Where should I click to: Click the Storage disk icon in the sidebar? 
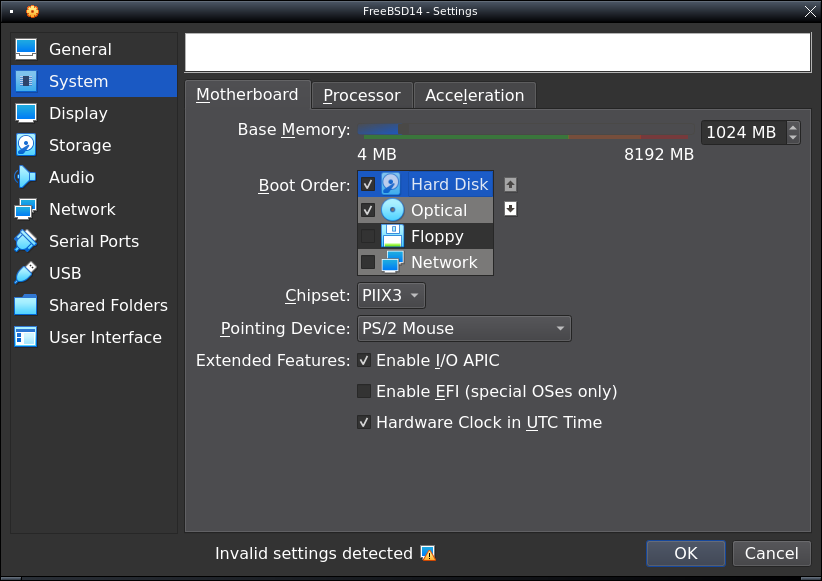[x=26, y=145]
